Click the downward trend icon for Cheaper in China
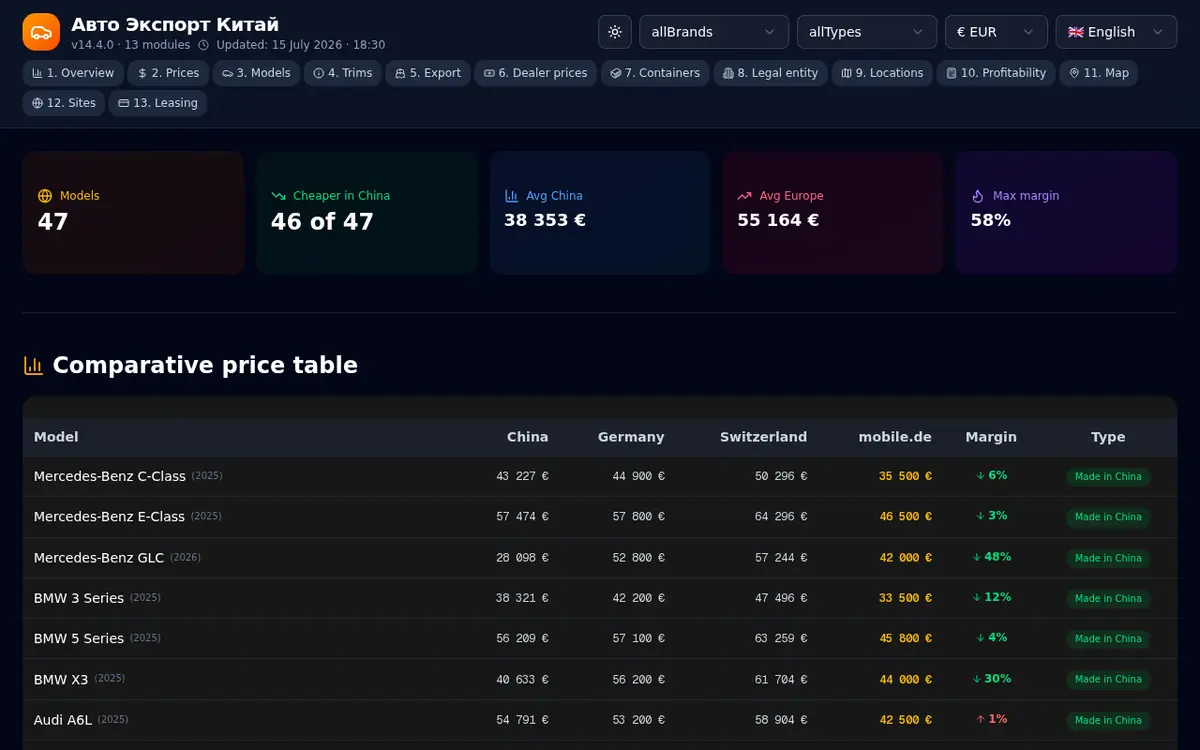This screenshot has height=750, width=1200. click(x=278, y=196)
